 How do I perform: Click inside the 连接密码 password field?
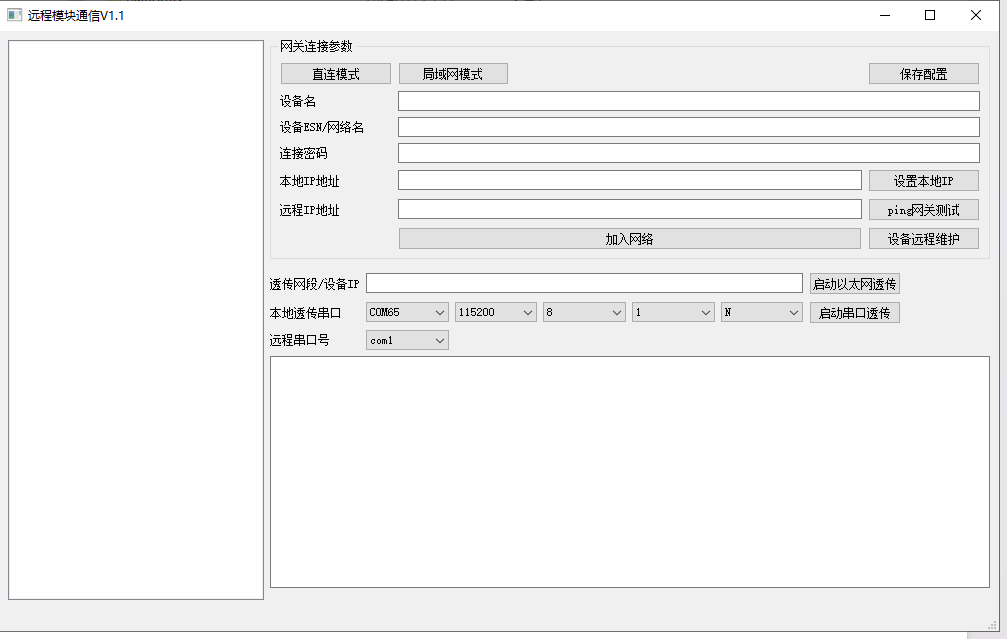coord(687,152)
